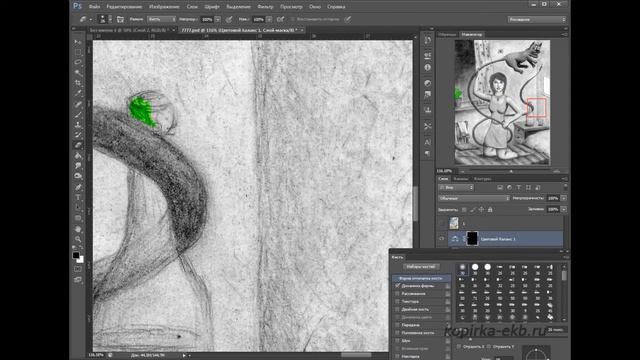The width and height of the screenshot is (640, 360).
Task: Toggle visibility of layer 1
Action: (x=442, y=223)
